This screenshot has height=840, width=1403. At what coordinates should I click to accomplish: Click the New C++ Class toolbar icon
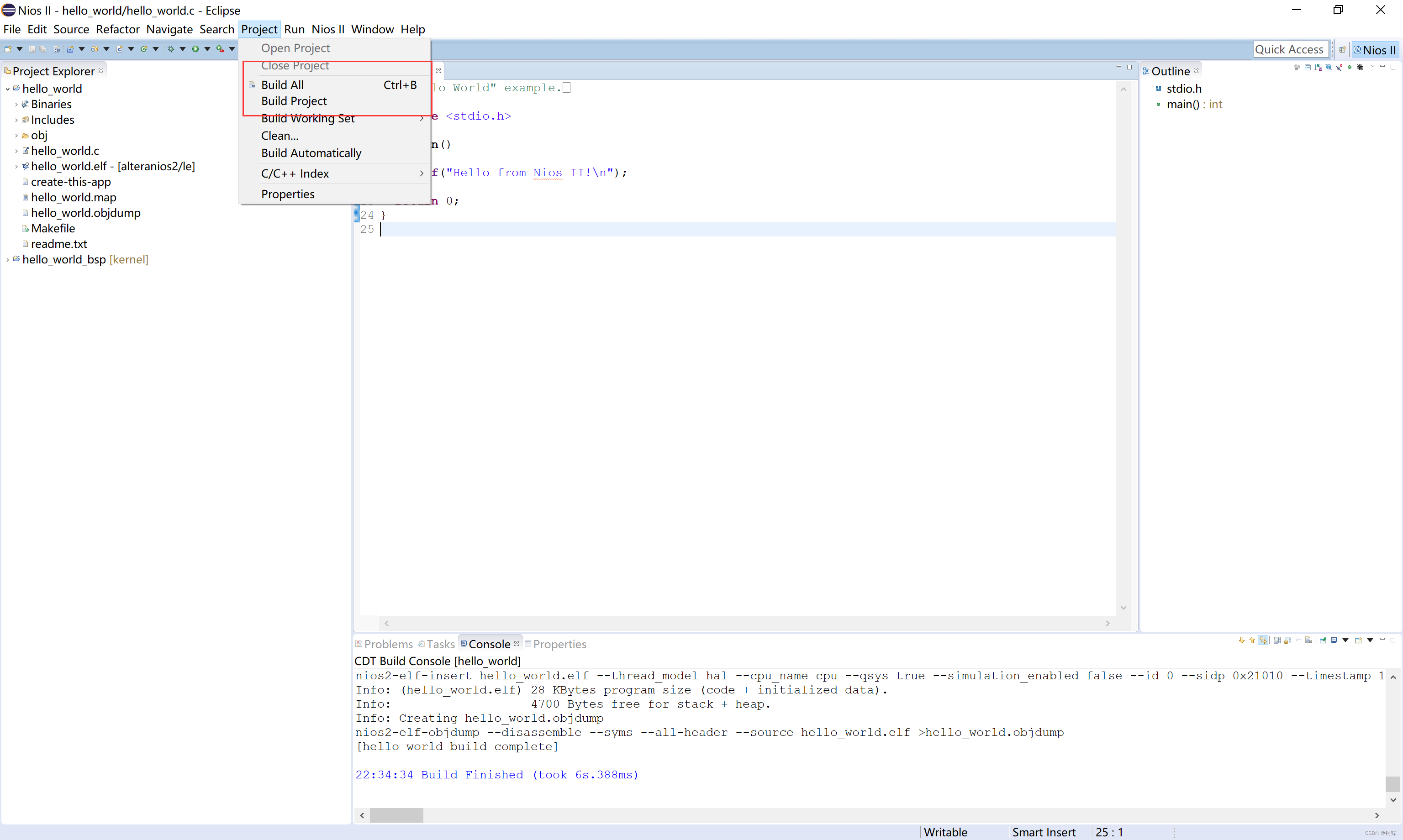[x=144, y=49]
